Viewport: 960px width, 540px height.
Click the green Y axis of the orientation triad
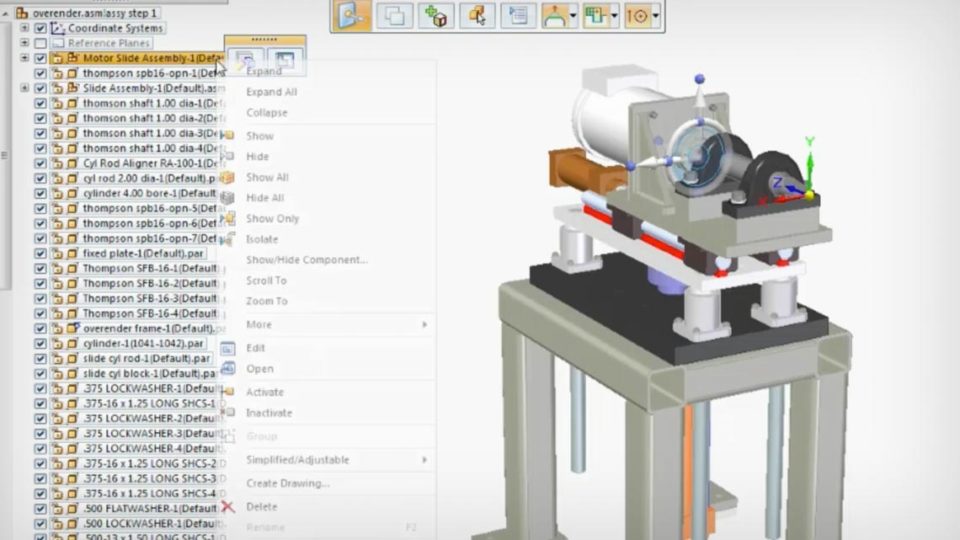pyautogui.click(x=810, y=155)
